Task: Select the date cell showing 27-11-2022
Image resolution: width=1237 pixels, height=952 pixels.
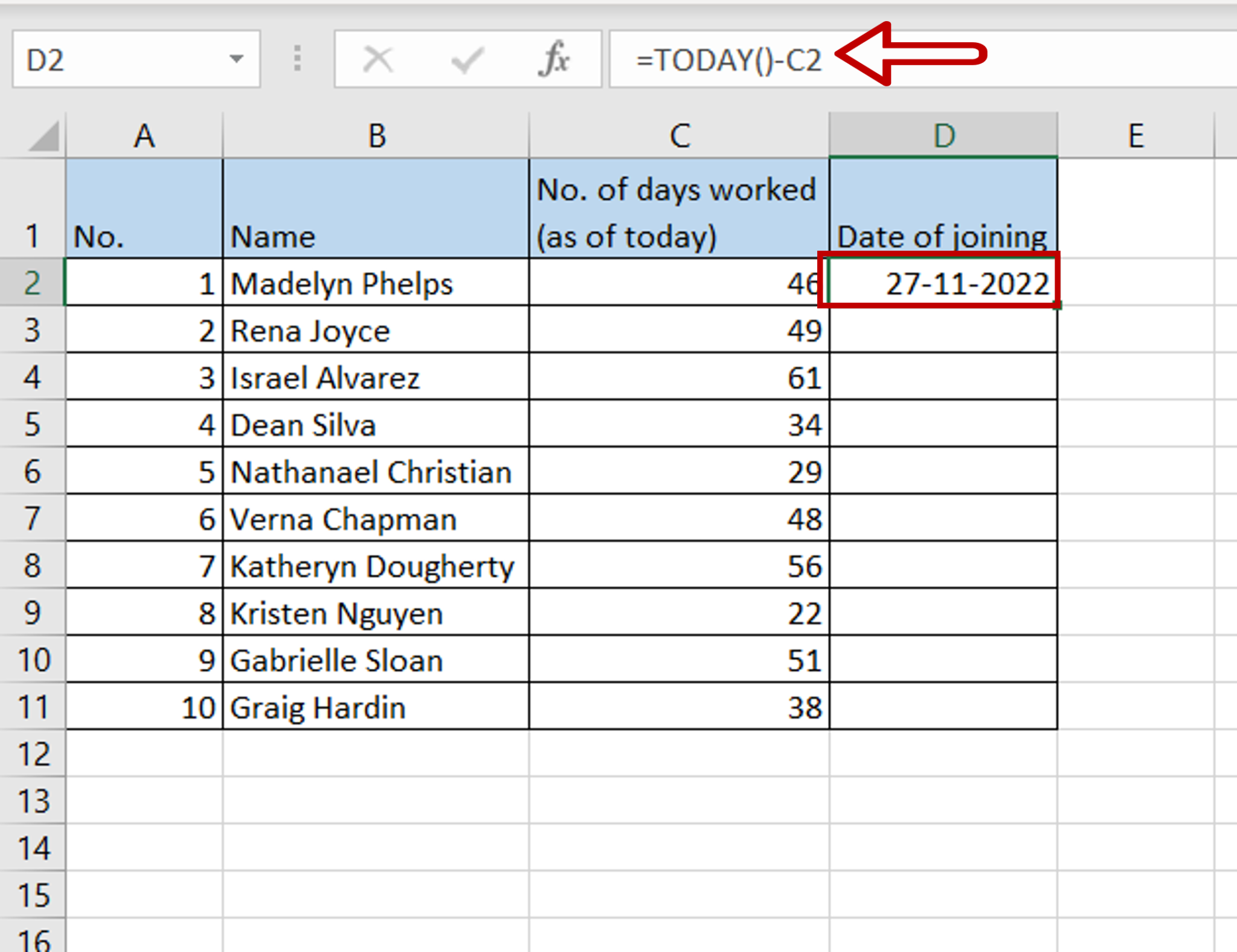Action: pos(942,283)
